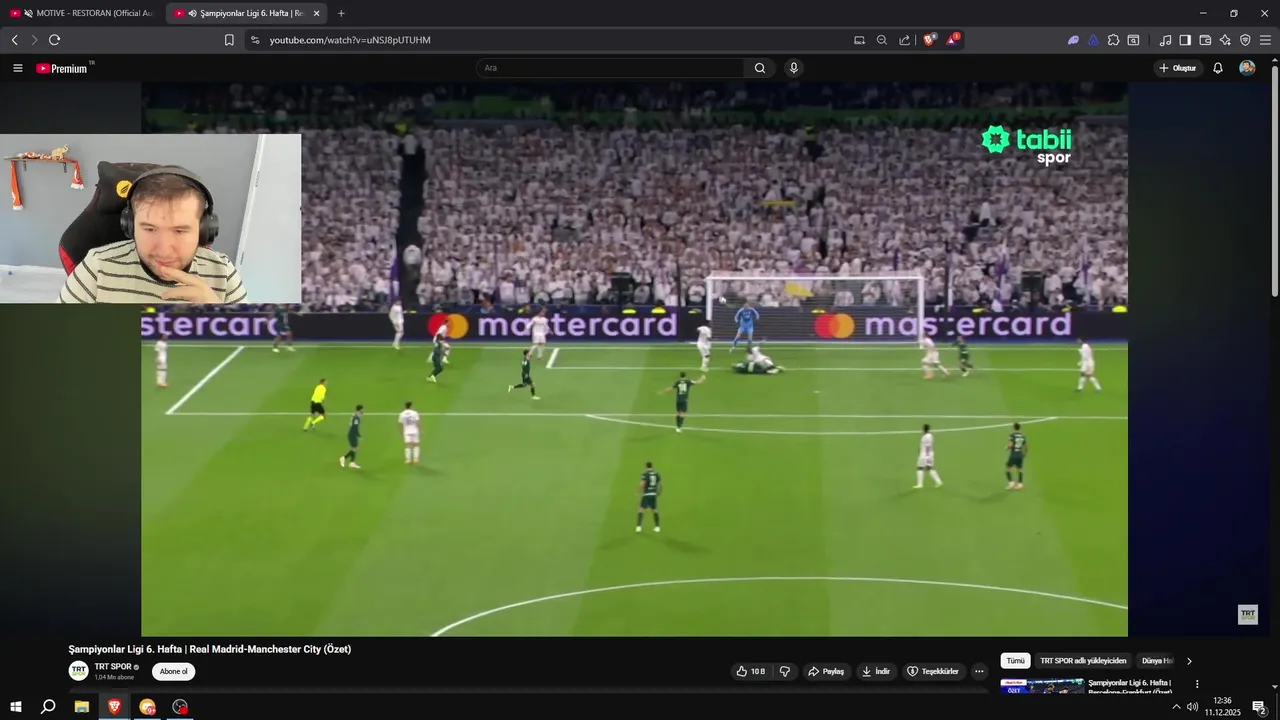Open Windows taskbar search
Viewport: 1280px width, 720px height.
(48, 707)
